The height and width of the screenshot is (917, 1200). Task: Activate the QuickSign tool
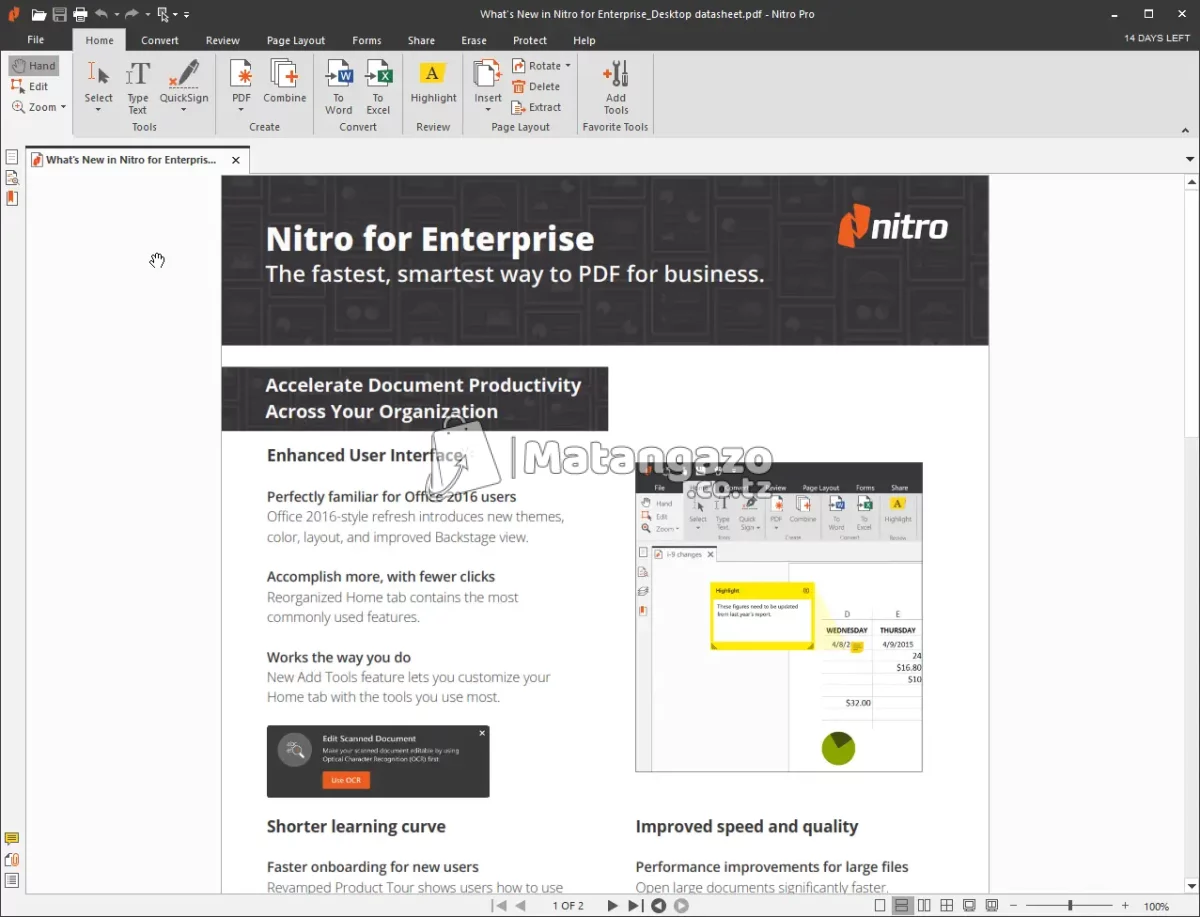pos(183,80)
